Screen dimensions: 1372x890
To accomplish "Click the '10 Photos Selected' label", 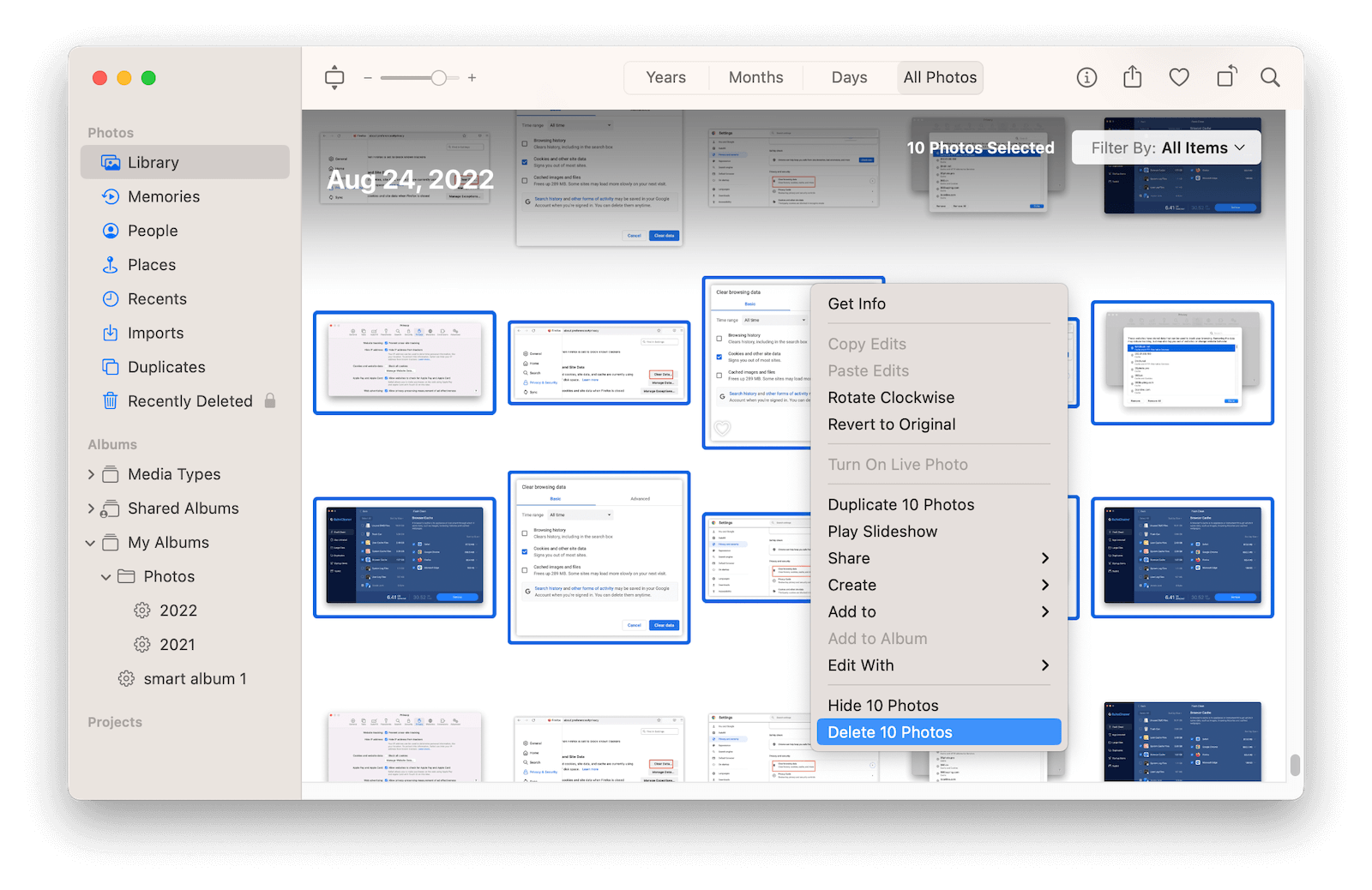I will point(981,148).
